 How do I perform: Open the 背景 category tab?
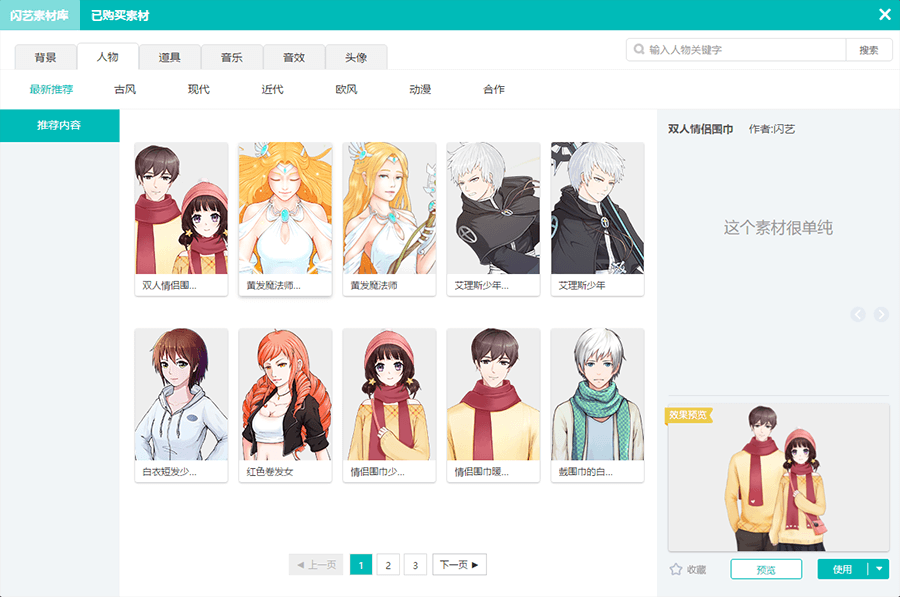pos(45,57)
